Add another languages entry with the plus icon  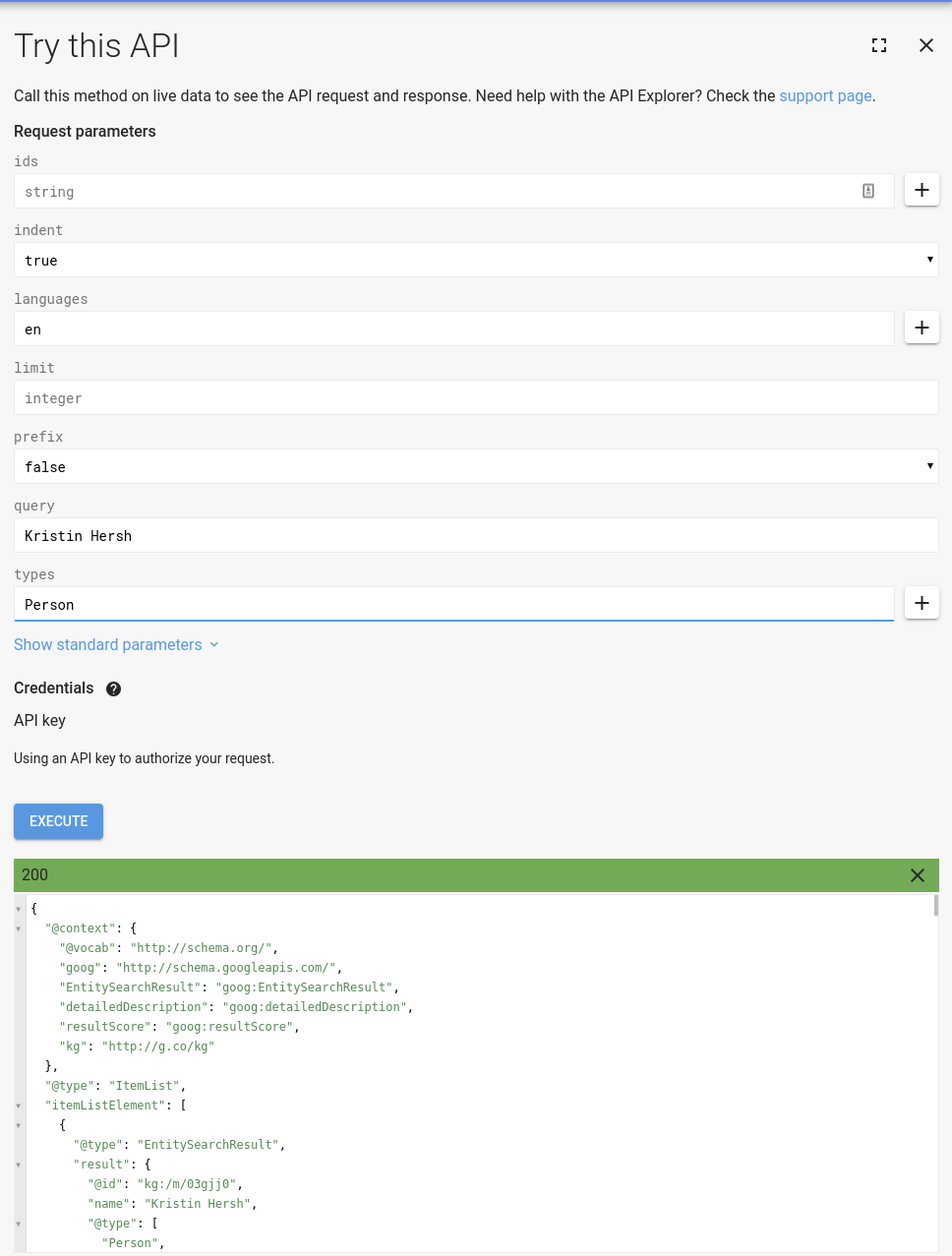[922, 327]
